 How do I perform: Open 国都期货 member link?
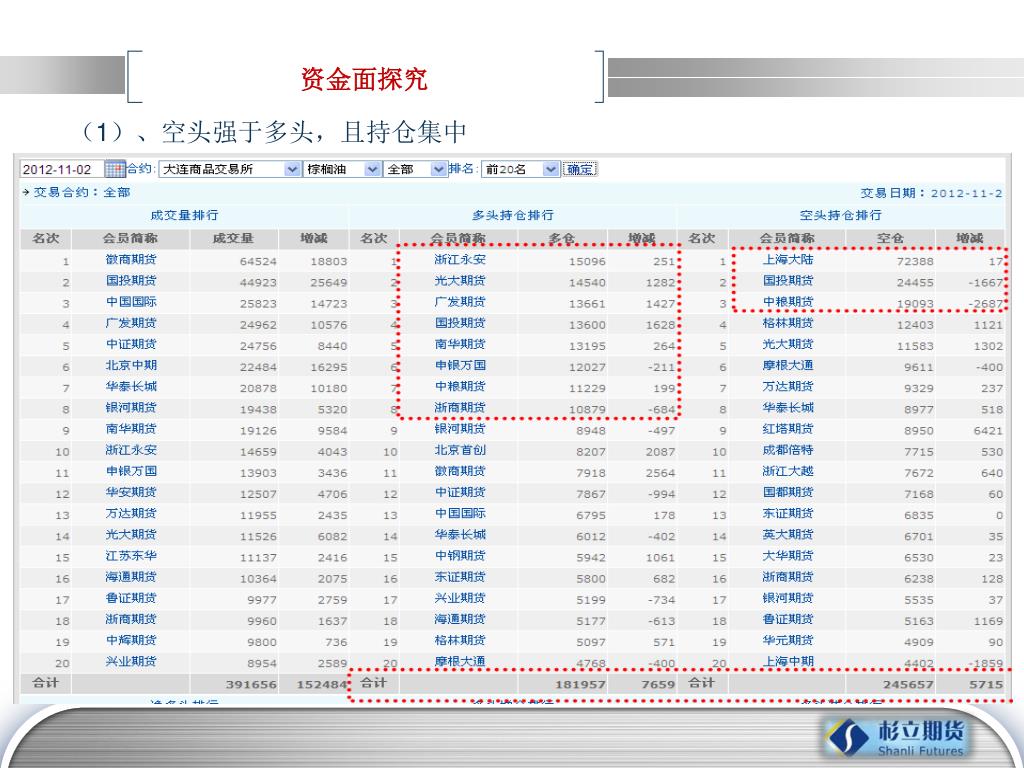(788, 492)
